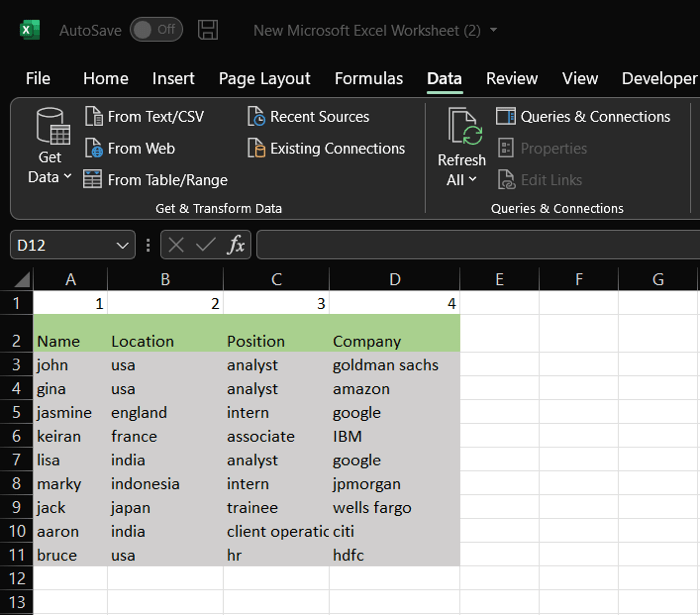Select the cell containing keiran
The image size is (700, 615).
(x=70, y=436)
